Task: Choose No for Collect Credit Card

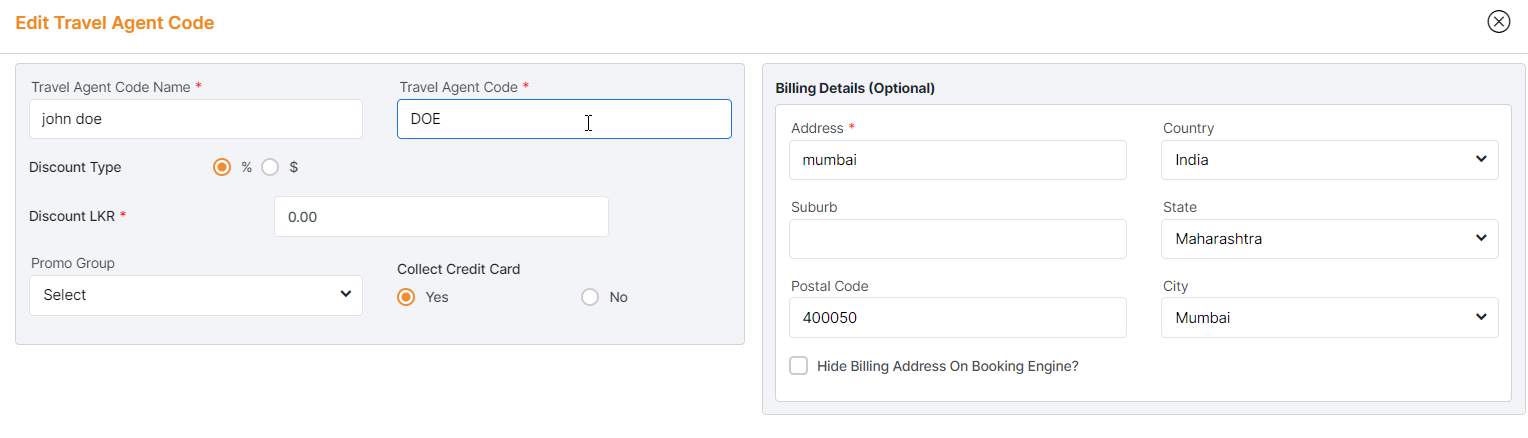Action: [590, 297]
